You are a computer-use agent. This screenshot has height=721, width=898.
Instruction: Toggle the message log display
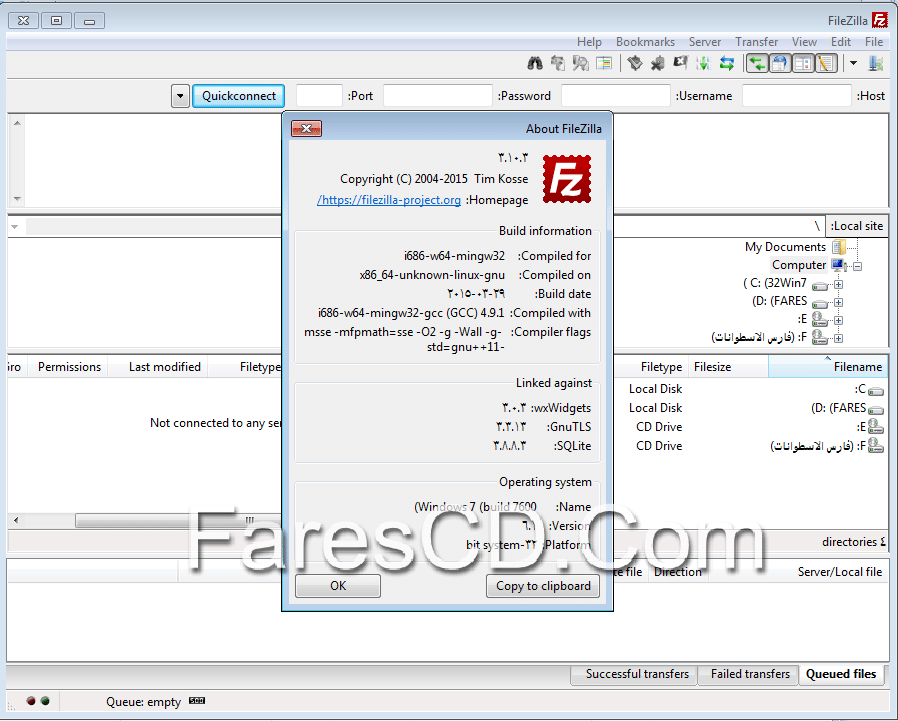pos(825,63)
